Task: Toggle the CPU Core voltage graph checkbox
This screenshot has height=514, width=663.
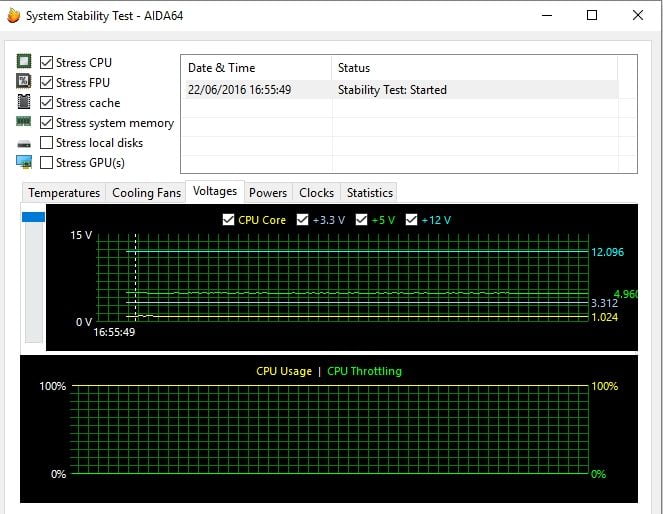Action: tap(228, 220)
